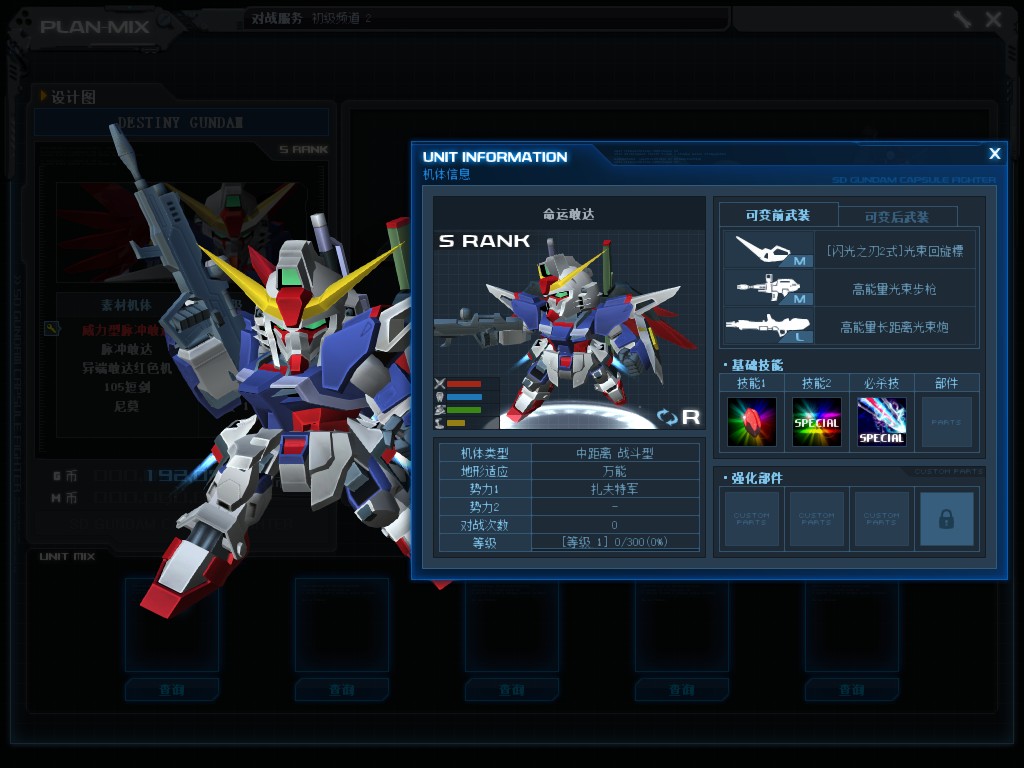Click the first CUSTOM PARTS slot
The width and height of the screenshot is (1024, 768).
pyautogui.click(x=752, y=519)
